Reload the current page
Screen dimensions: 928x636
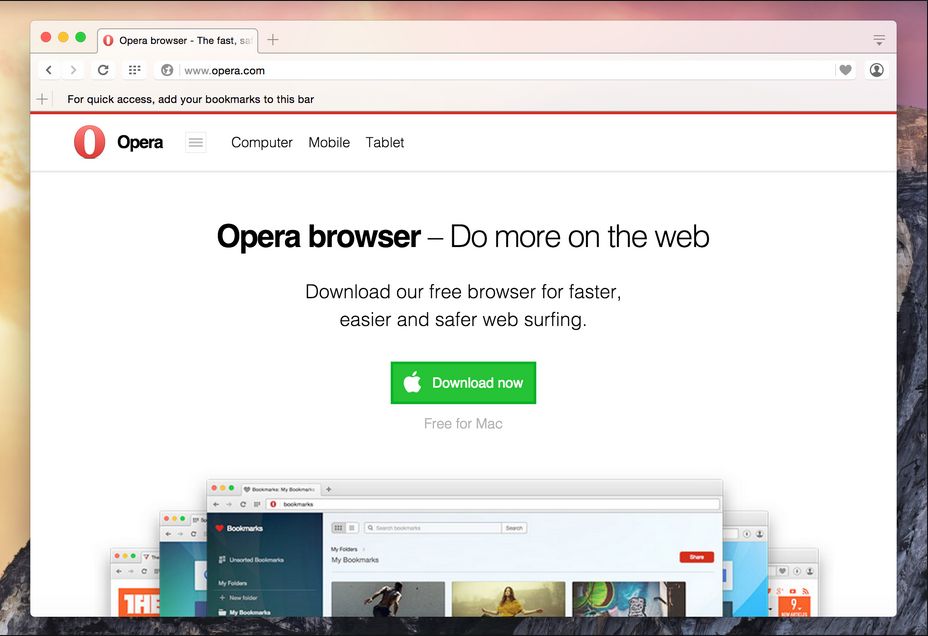[103, 70]
